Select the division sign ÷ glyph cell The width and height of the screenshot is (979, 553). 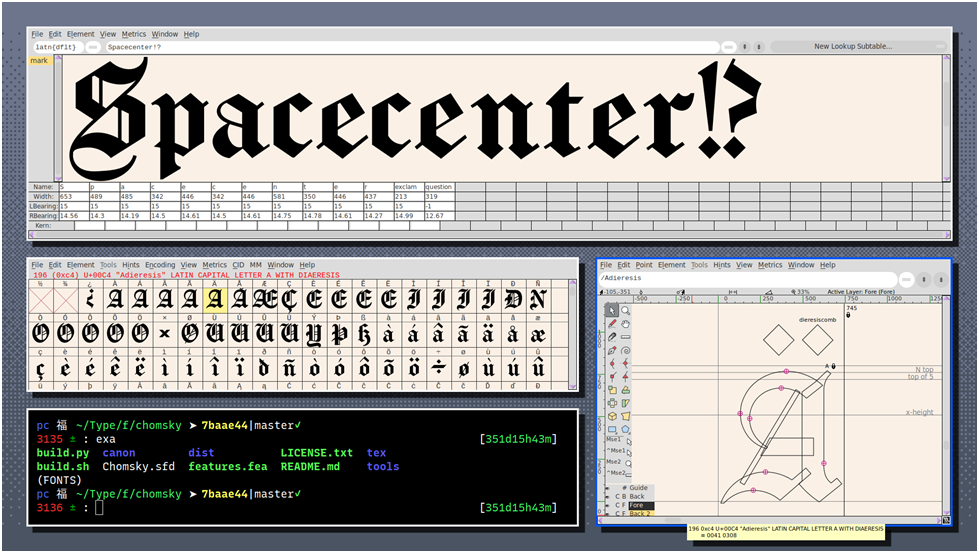pos(438,368)
